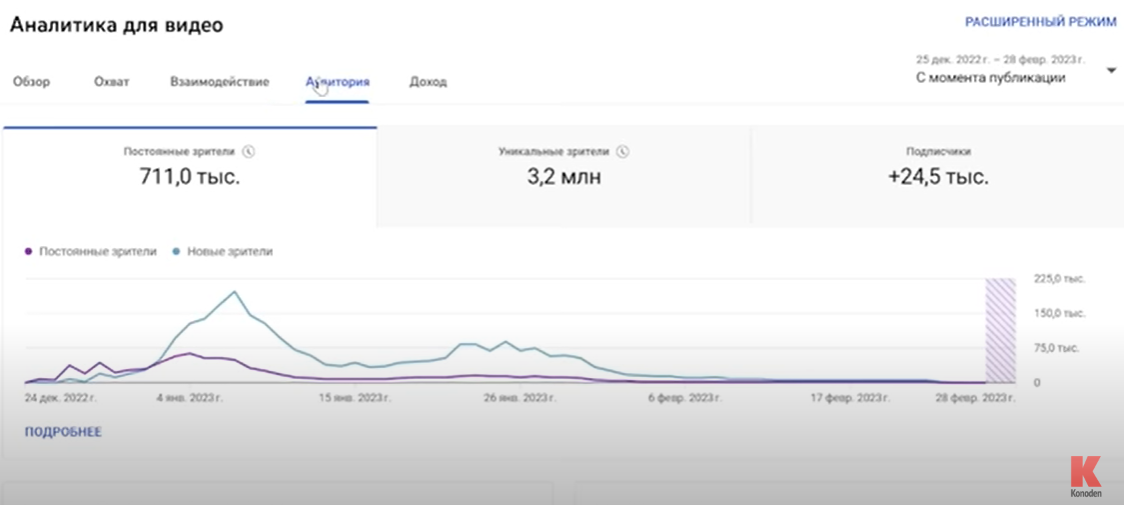Screen dimensions: 1124x505
Task: Click the 15 янв. 2023 г. axis label
Action: [x=353, y=397]
